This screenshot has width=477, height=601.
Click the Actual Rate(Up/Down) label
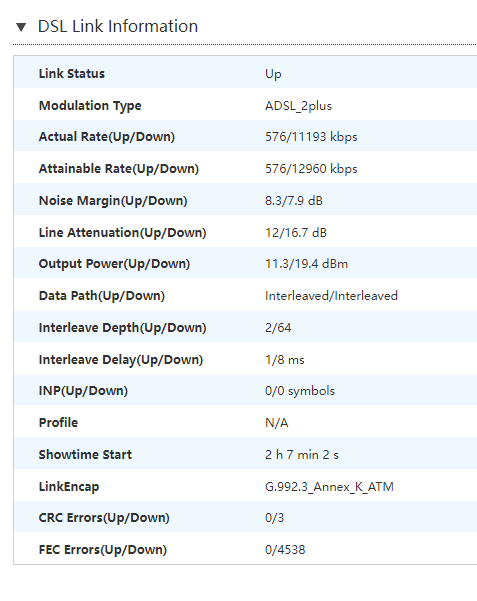pyautogui.click(x=107, y=137)
